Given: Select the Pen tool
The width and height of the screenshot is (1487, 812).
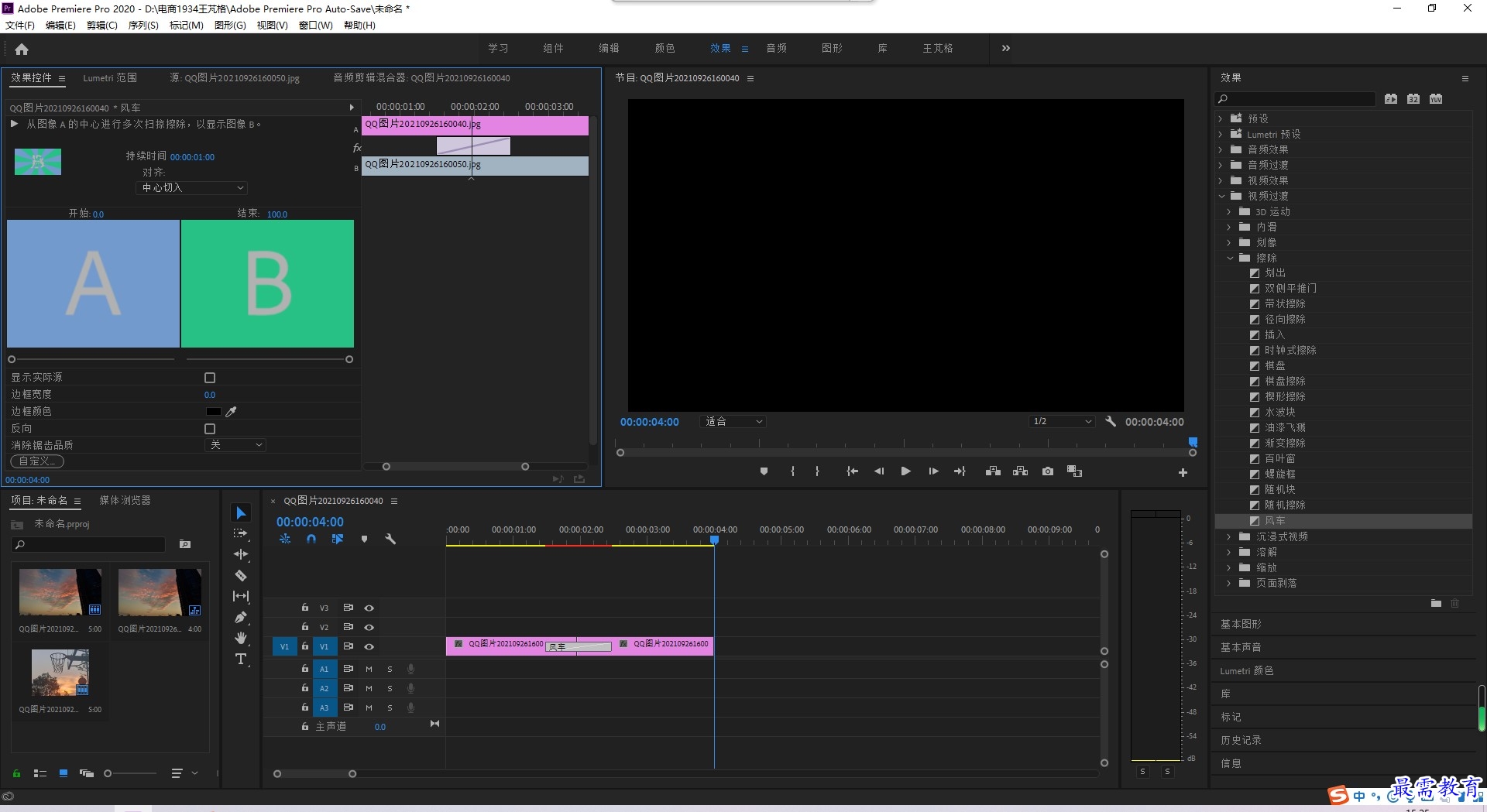Looking at the screenshot, I should [x=241, y=617].
